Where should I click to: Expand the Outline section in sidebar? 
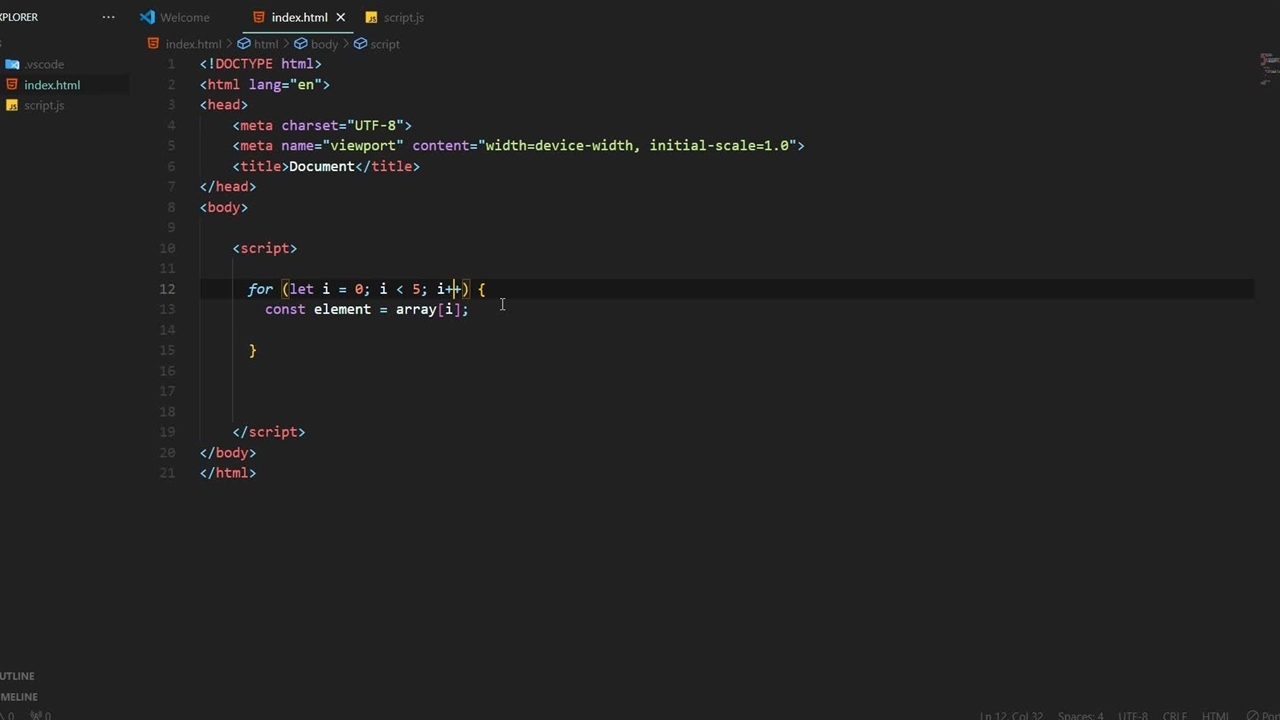(18, 676)
